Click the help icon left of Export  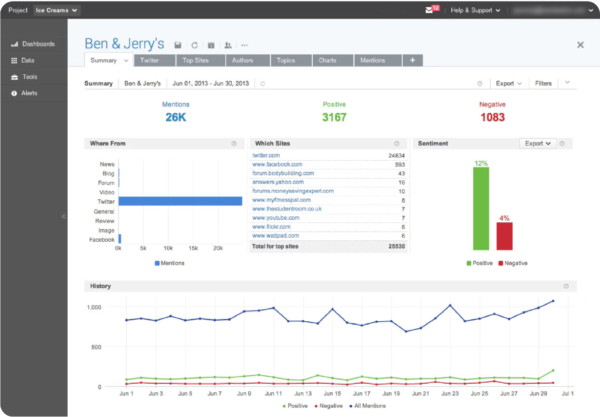pos(479,83)
